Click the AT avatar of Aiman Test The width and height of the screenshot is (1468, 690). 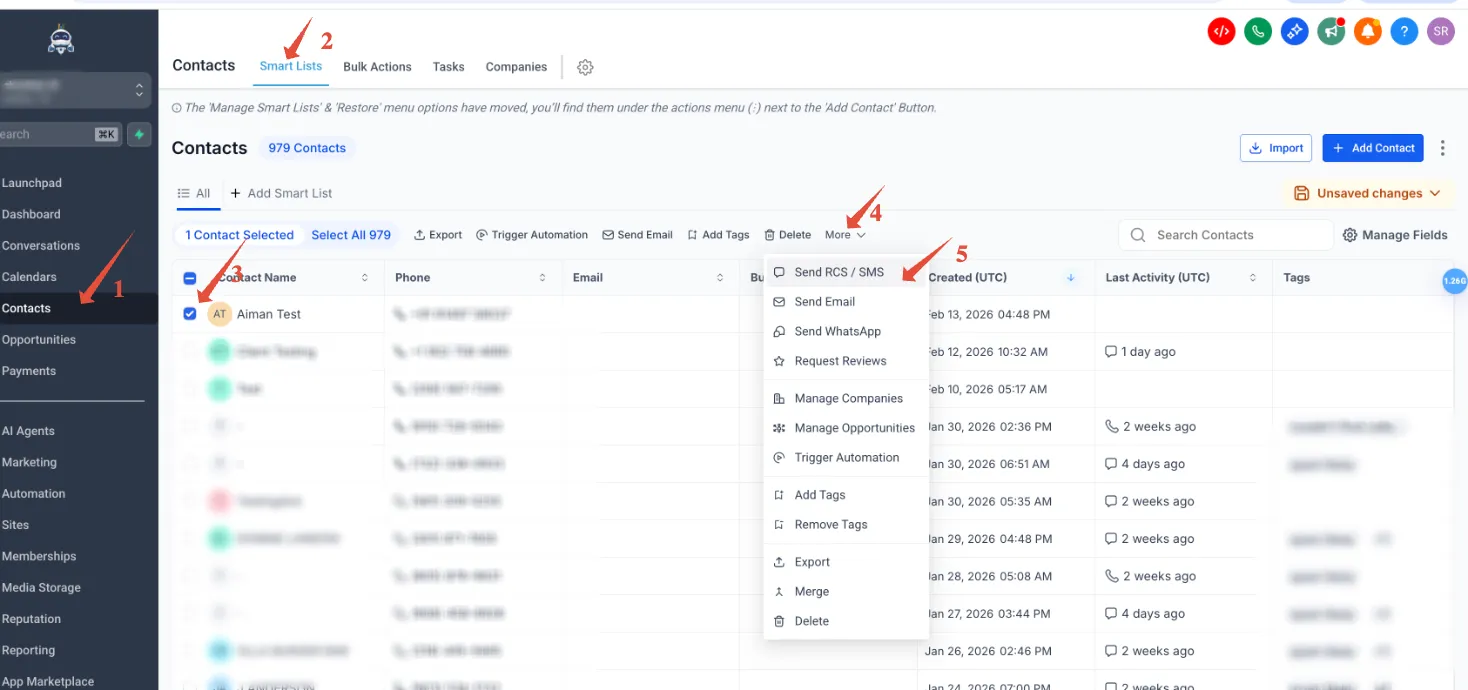click(x=220, y=314)
